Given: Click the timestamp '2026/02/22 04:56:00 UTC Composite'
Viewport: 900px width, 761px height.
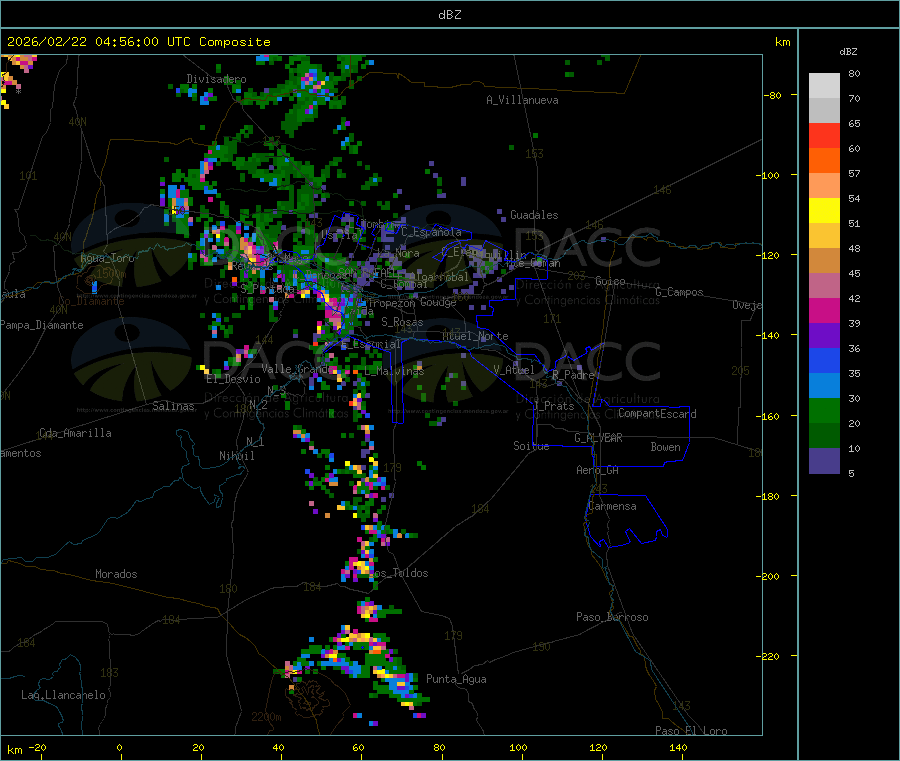Looking at the screenshot, I should (x=138, y=42).
